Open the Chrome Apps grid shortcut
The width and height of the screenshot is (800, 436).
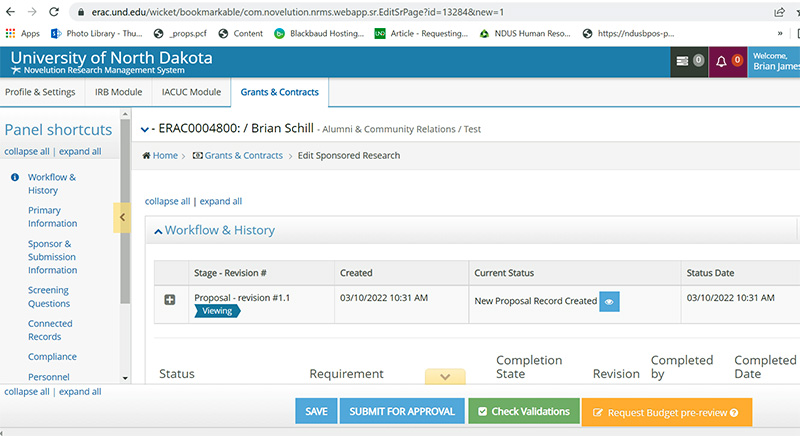coord(22,33)
